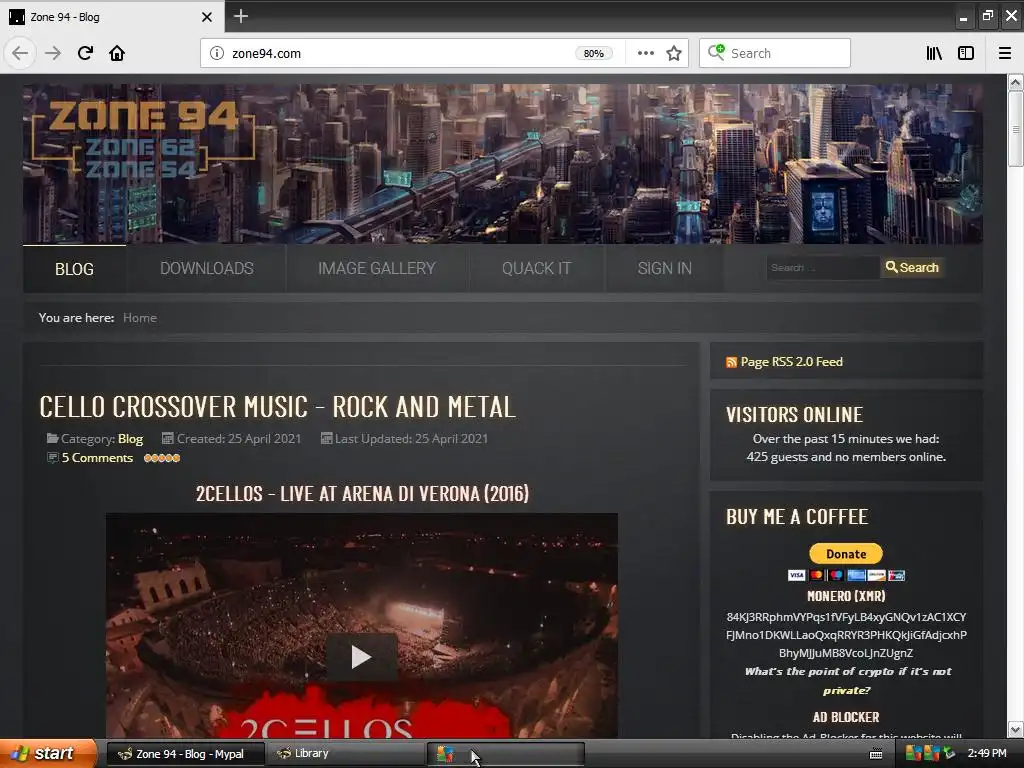The height and width of the screenshot is (768, 1024).
Task: Open the Blog category link
Action: (x=131, y=439)
